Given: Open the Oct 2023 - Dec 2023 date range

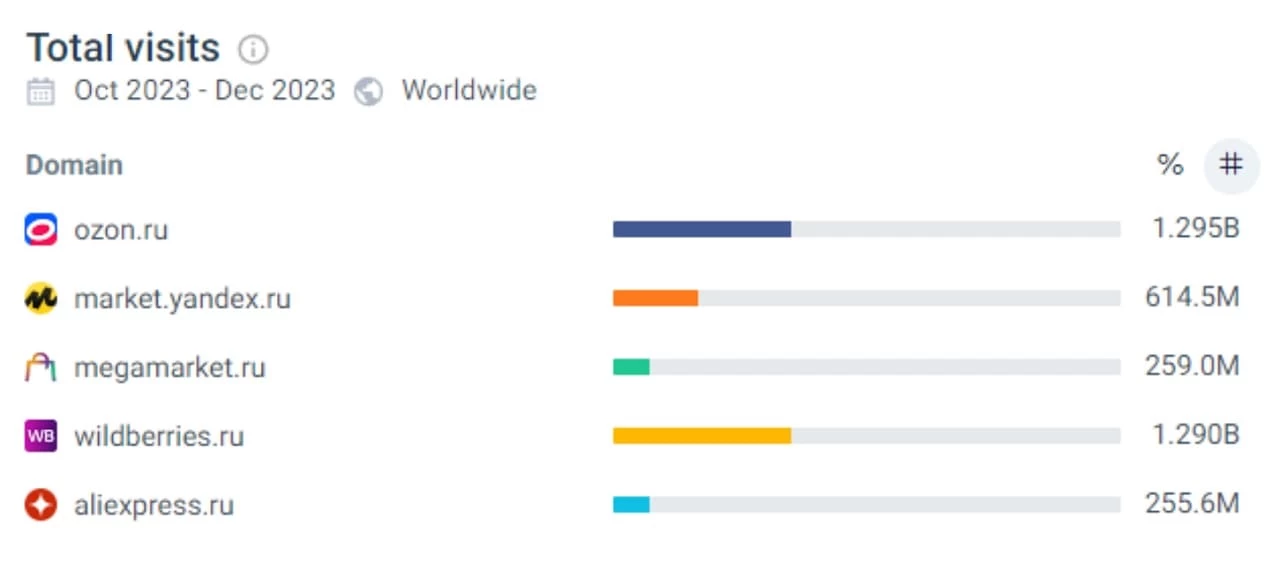Looking at the screenshot, I should [204, 91].
